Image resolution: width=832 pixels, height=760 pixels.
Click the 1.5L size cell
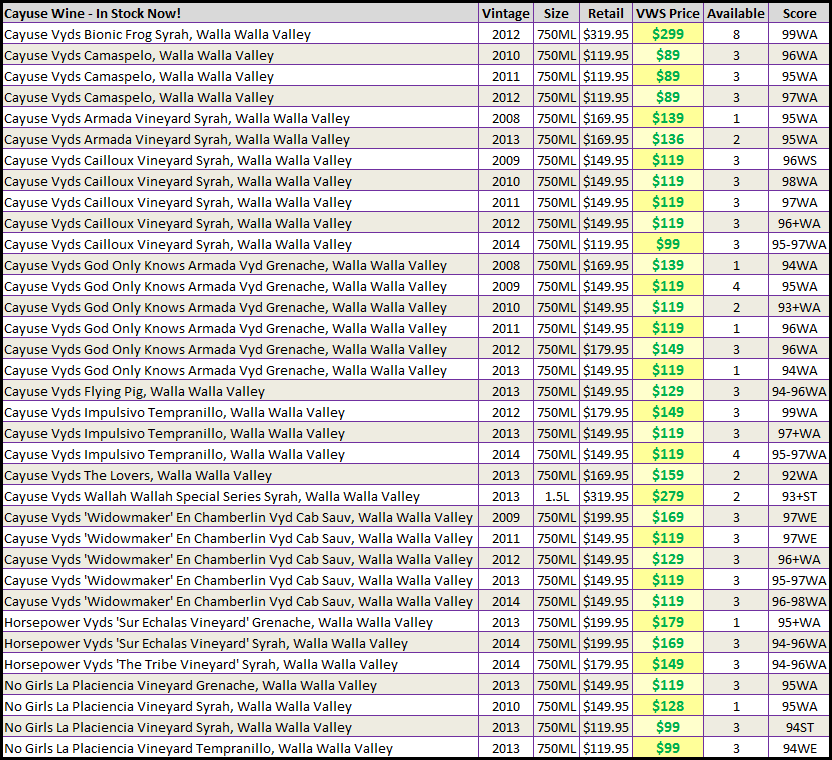tap(557, 497)
